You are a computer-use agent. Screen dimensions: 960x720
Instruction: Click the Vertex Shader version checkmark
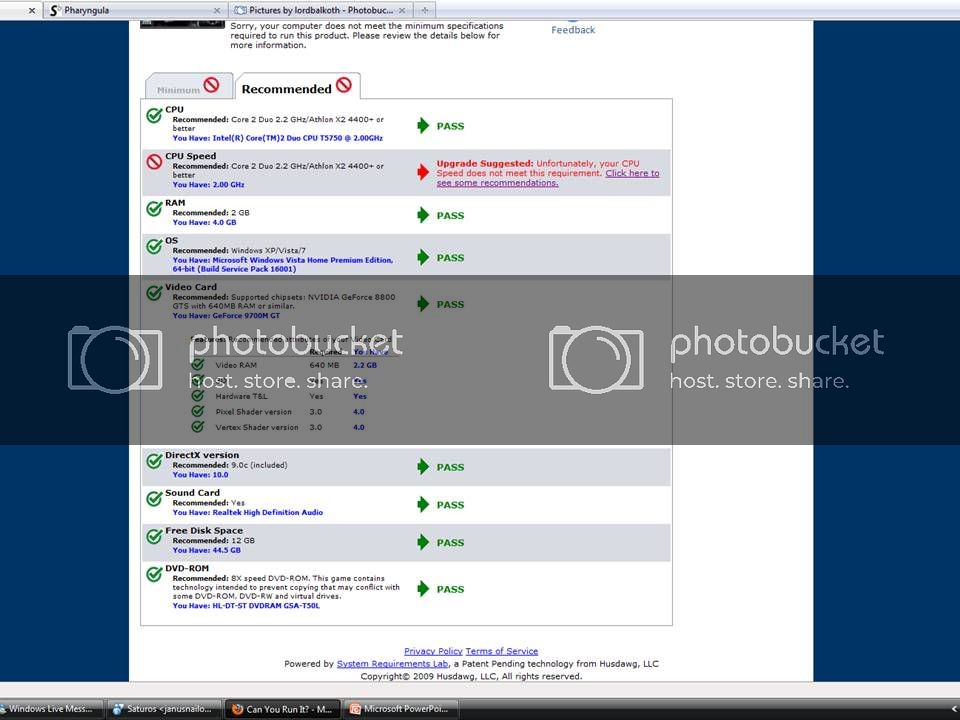tap(198, 427)
